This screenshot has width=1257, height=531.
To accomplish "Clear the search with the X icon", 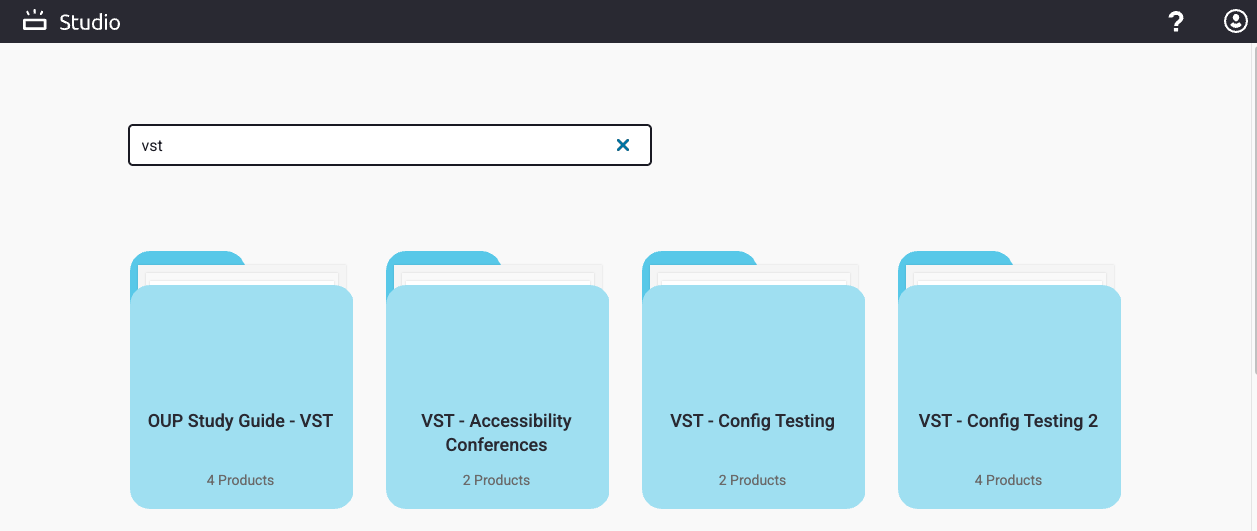I will [x=623, y=145].
